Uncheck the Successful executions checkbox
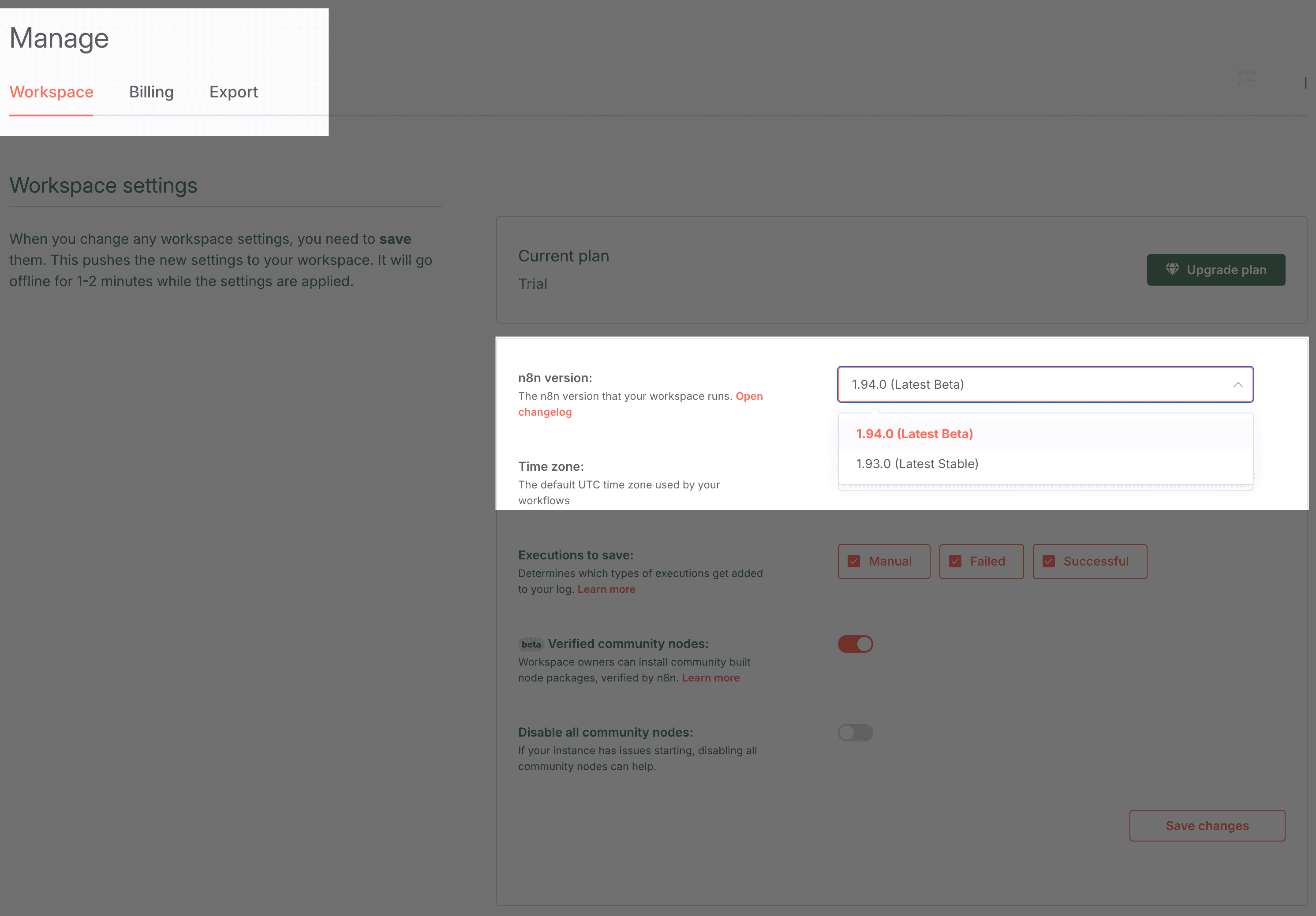The image size is (1316, 916). click(1050, 561)
